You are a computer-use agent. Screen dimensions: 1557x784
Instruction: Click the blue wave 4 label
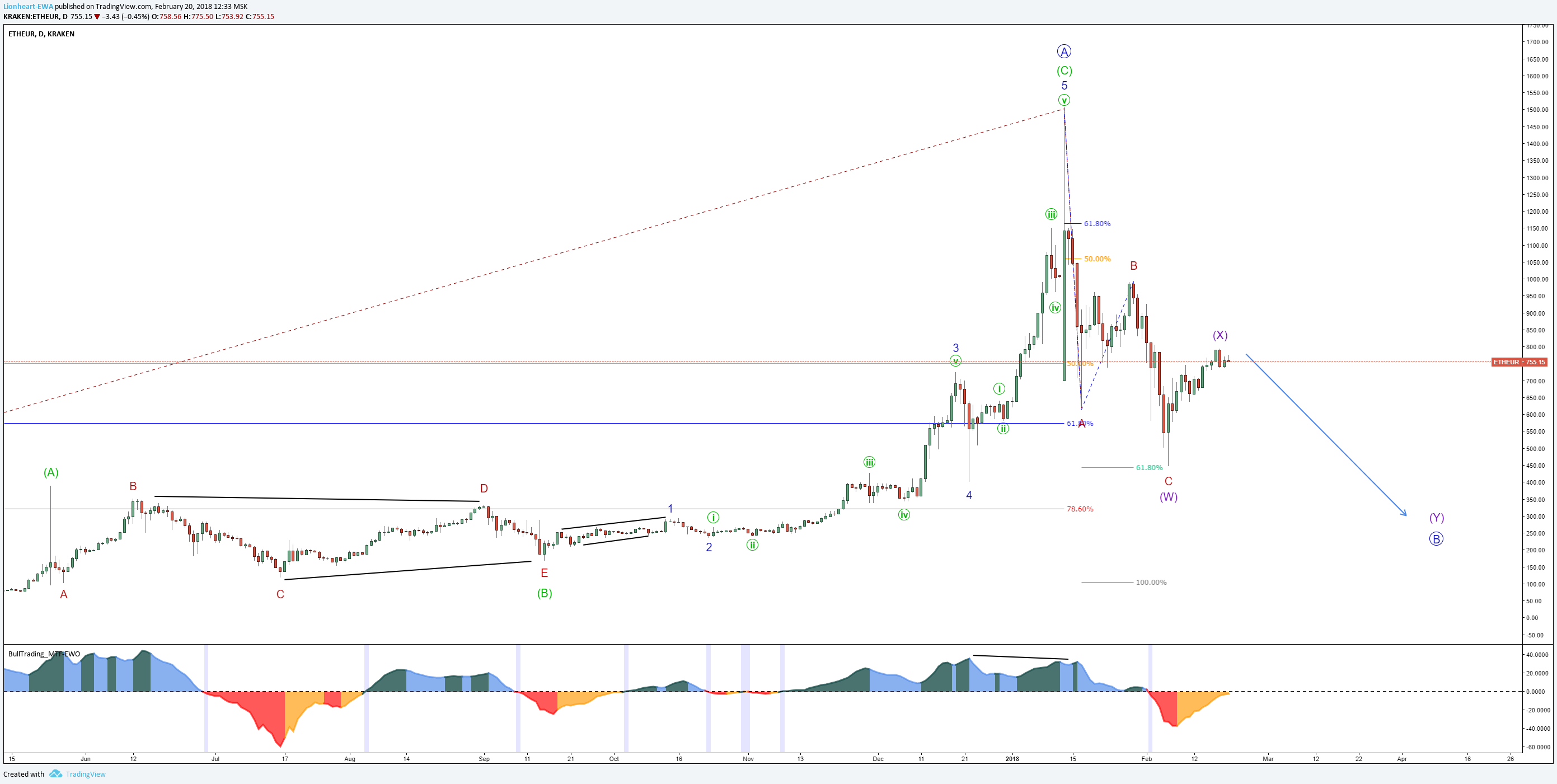click(969, 495)
